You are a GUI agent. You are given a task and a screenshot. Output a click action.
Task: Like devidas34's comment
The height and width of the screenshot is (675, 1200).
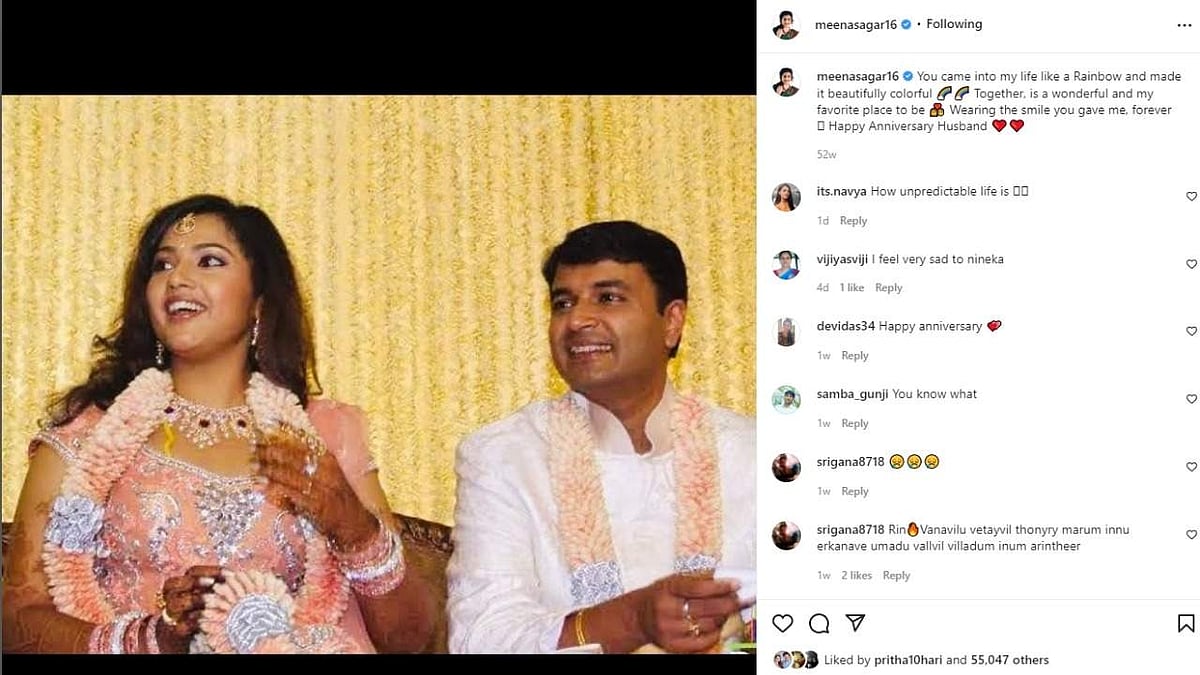pos(1191,332)
